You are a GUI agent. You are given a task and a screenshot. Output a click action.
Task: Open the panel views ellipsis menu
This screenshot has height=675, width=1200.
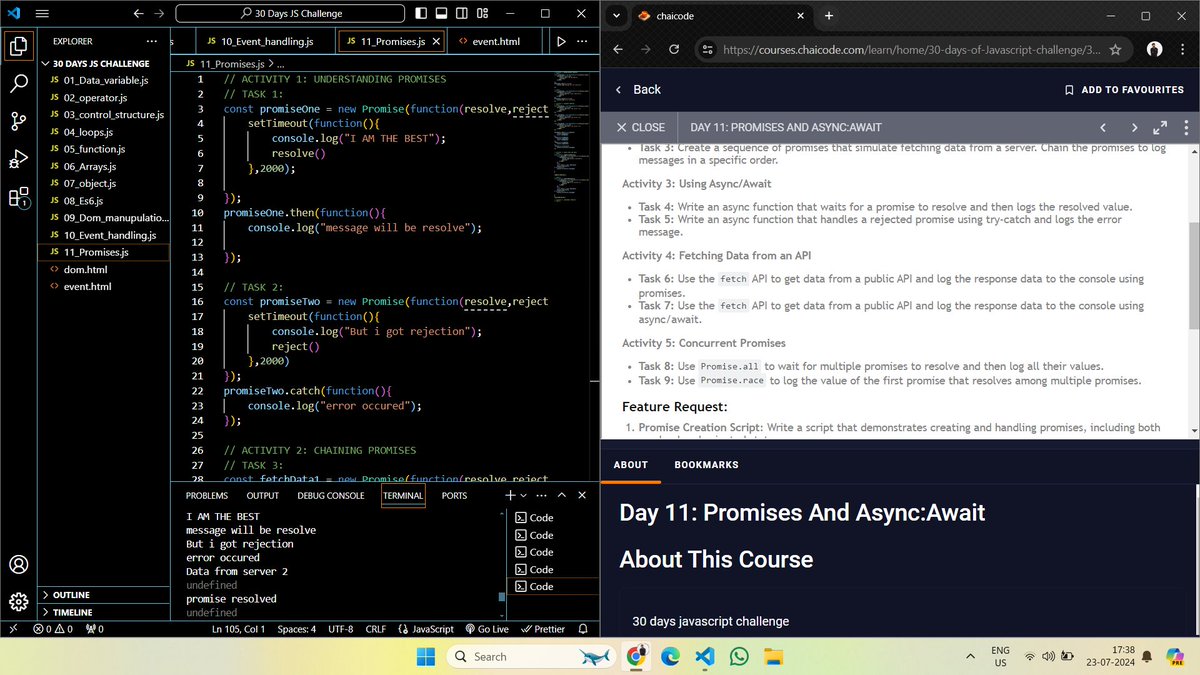click(542, 495)
